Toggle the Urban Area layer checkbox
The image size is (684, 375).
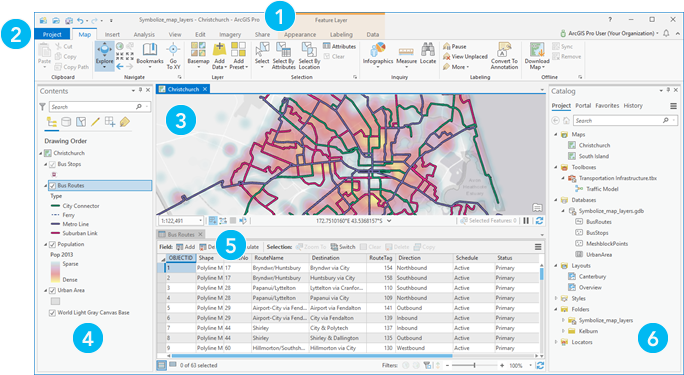(x=52, y=290)
